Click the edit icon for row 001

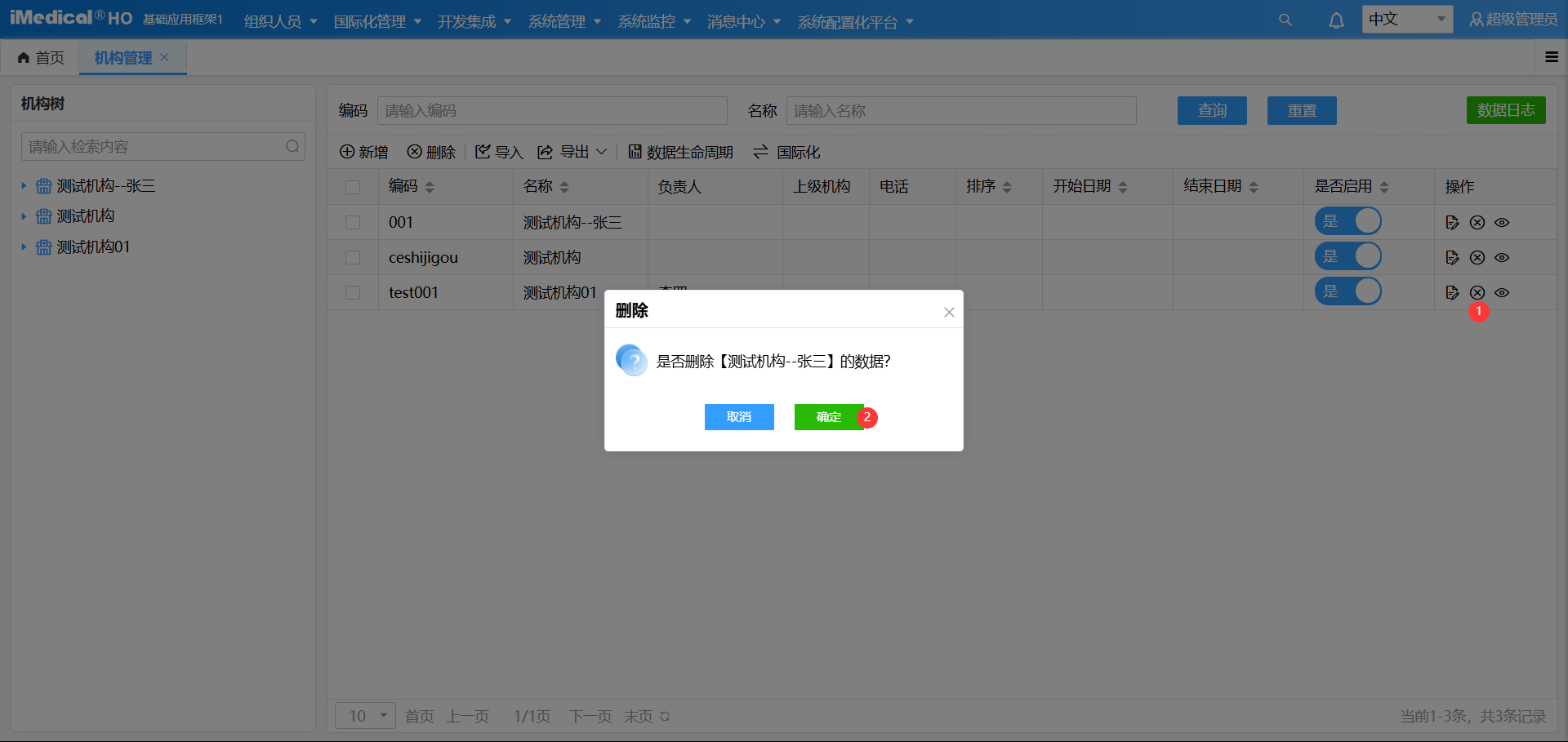[1452, 222]
